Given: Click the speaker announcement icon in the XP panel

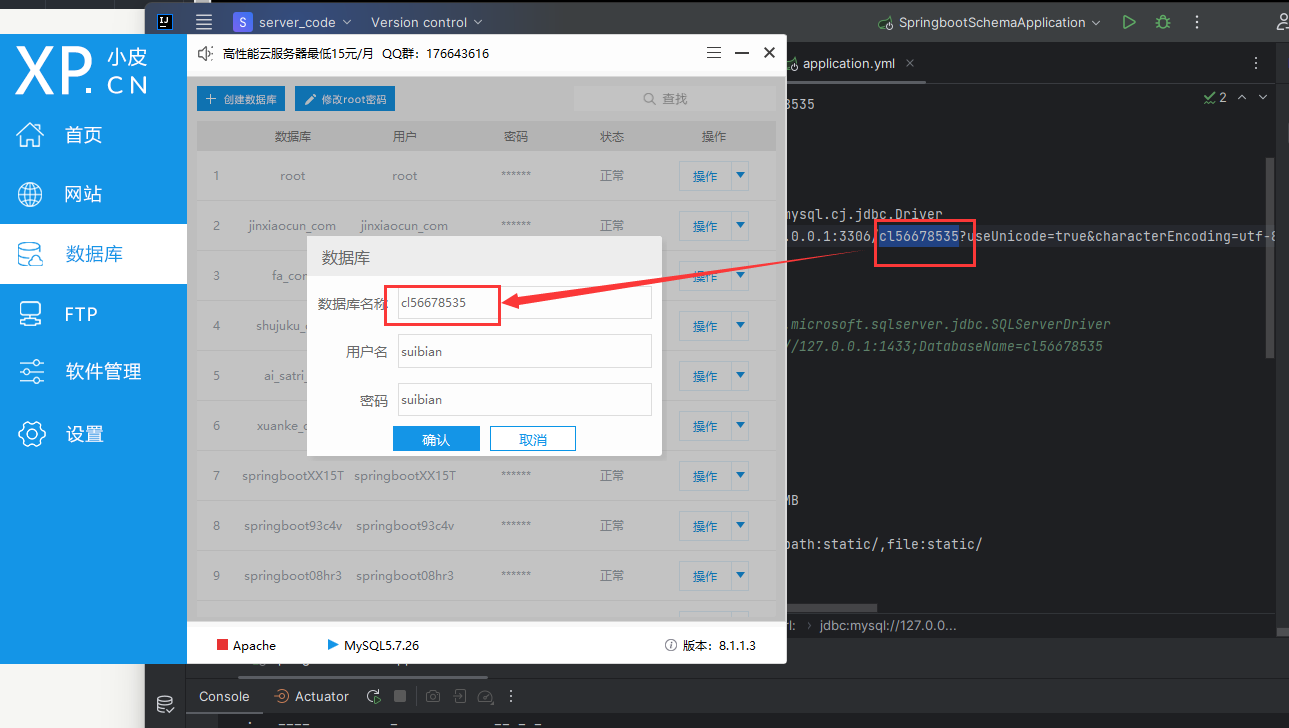Looking at the screenshot, I should point(206,53).
